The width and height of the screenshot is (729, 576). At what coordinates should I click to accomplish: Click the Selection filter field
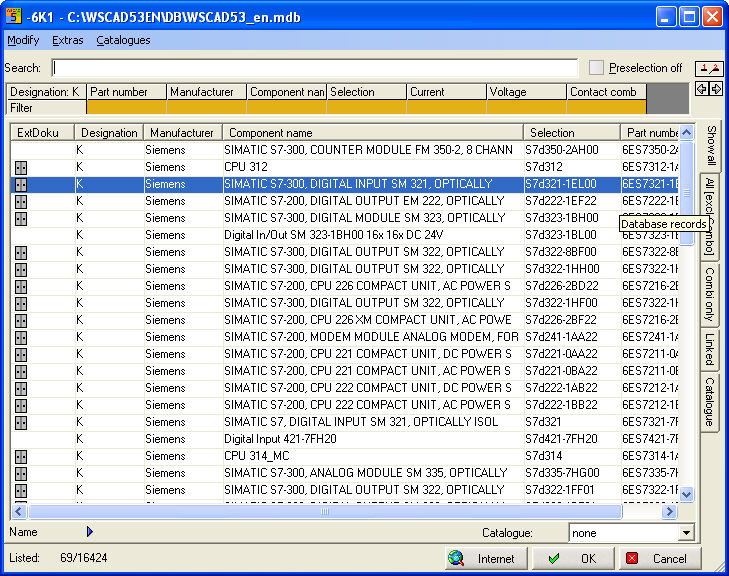(366, 107)
